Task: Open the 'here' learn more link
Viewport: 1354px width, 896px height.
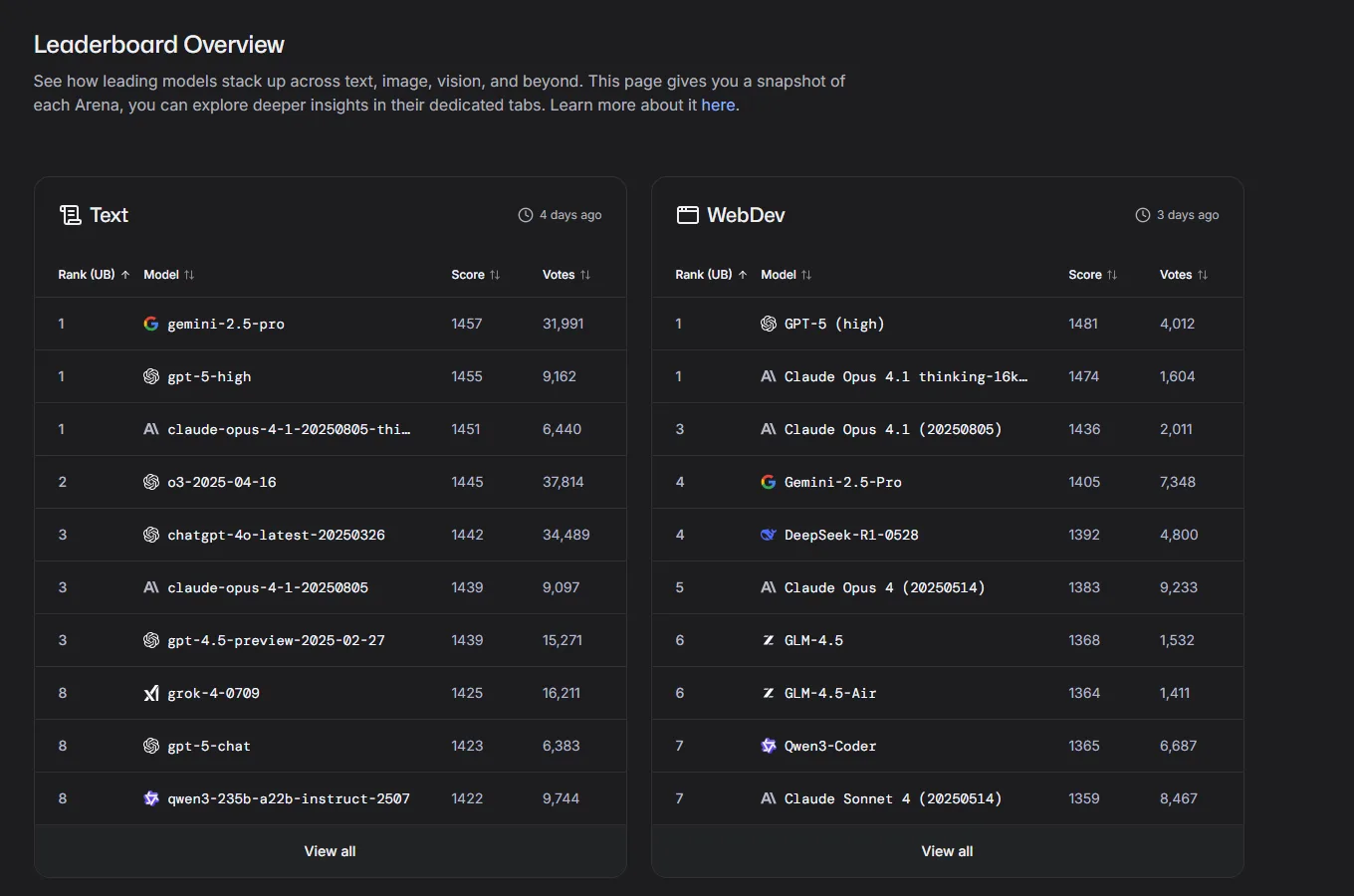Action: [718, 106]
